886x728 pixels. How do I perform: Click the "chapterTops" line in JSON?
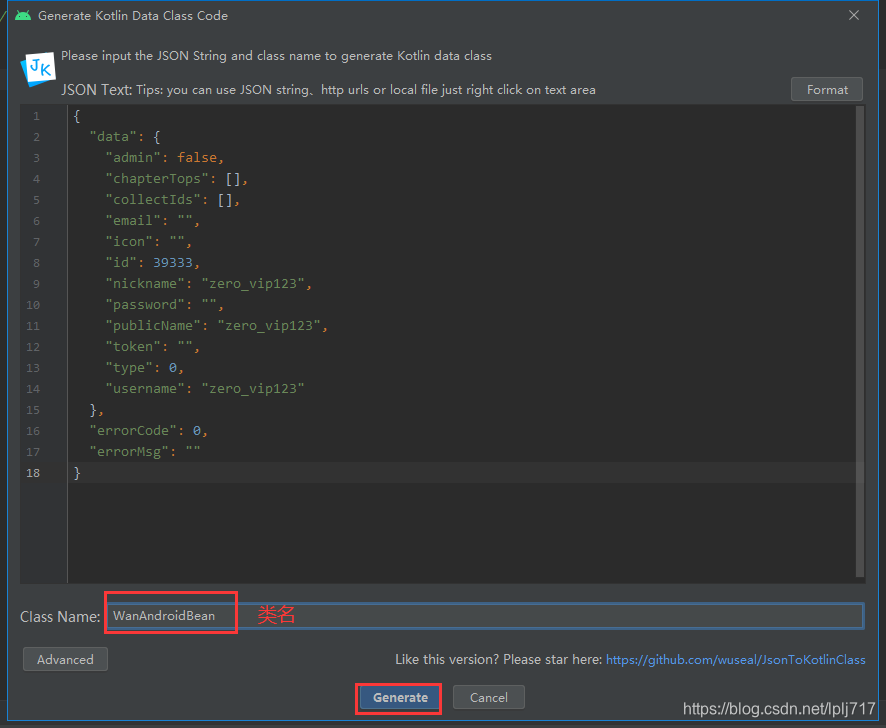(x=176, y=179)
